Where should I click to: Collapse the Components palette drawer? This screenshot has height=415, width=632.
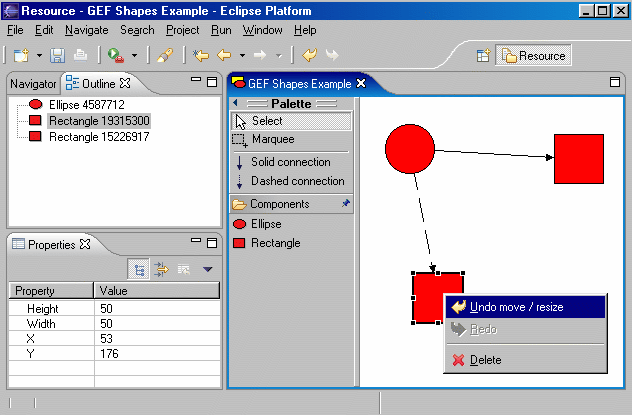pos(278,204)
